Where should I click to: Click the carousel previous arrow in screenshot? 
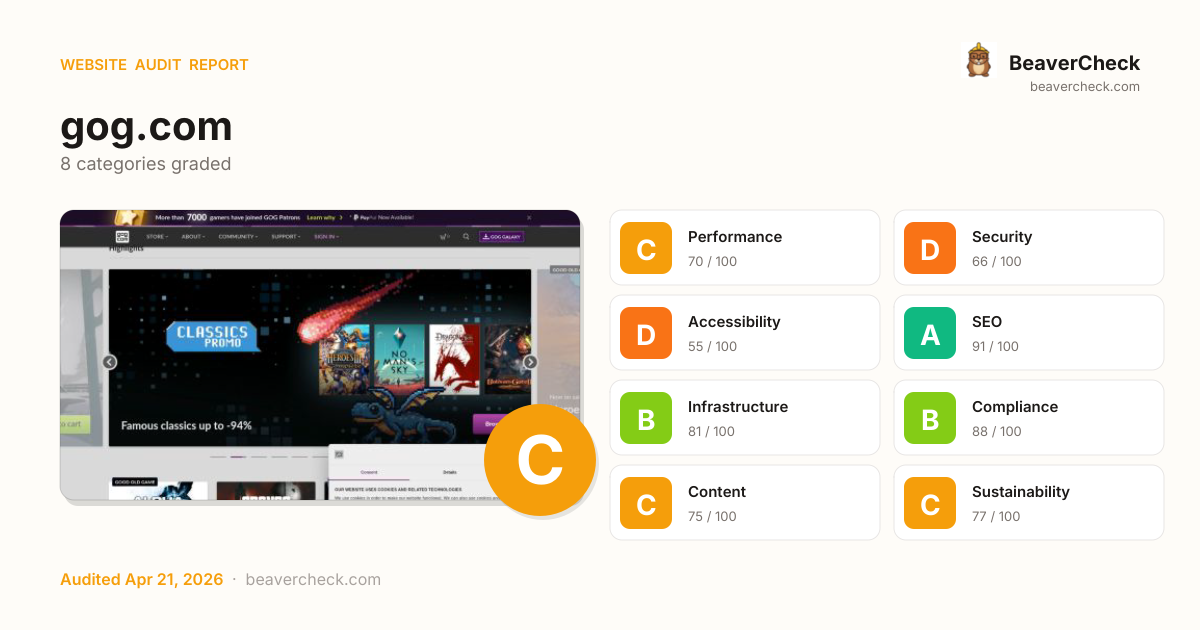coord(110,362)
